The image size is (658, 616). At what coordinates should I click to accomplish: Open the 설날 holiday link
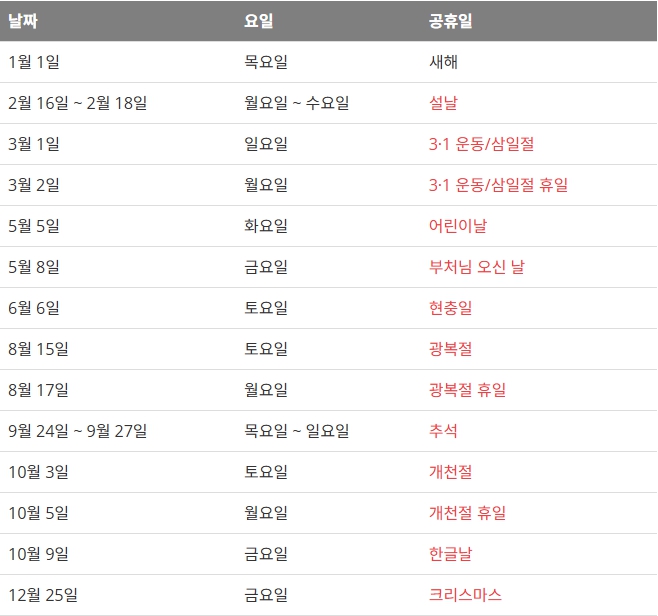click(443, 103)
